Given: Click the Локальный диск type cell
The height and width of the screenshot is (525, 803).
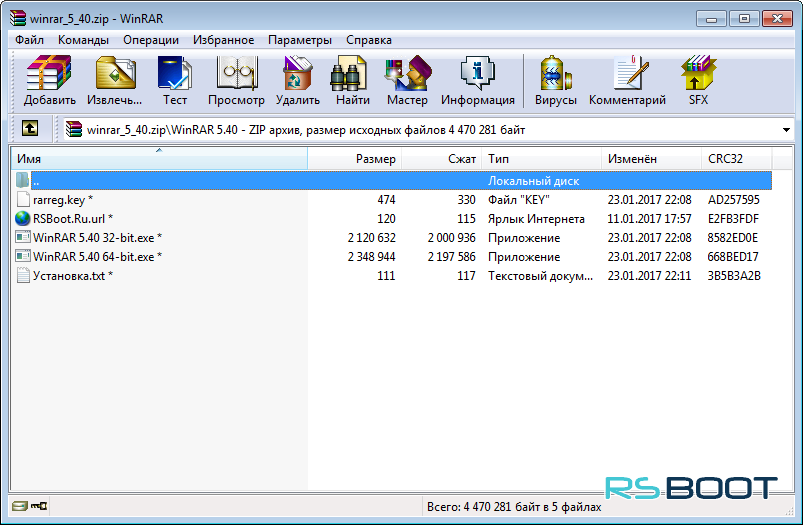Looking at the screenshot, I should (533, 181).
